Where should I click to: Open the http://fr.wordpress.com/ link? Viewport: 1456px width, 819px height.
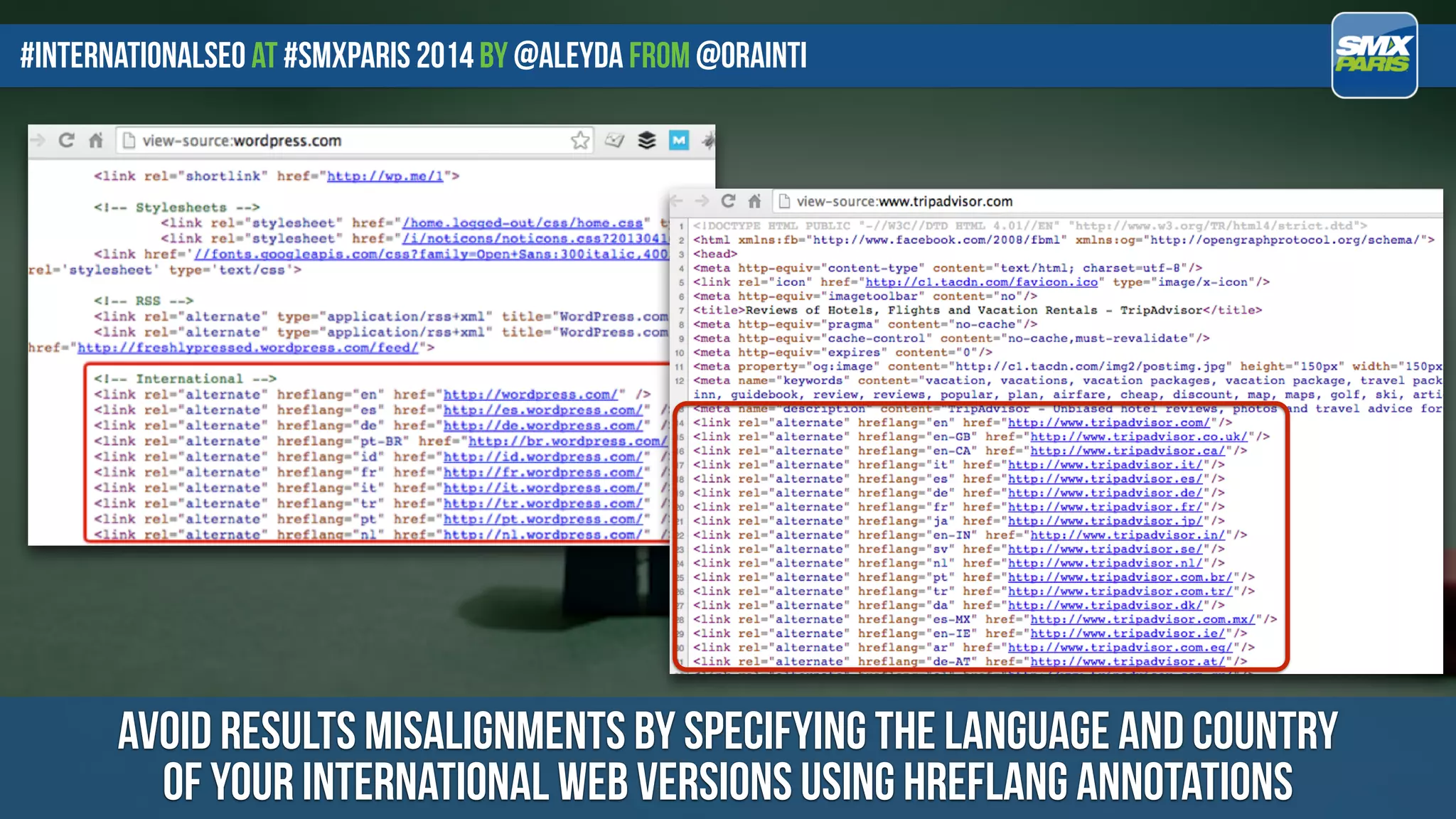coord(543,473)
